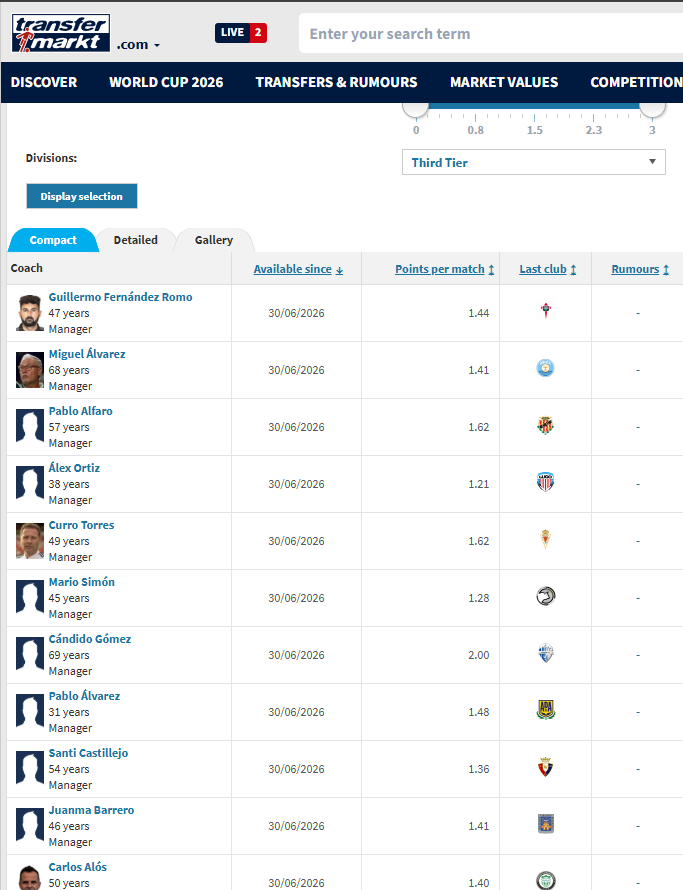Switch to the Gallery tab
The width and height of the screenshot is (683, 890).
tap(214, 240)
